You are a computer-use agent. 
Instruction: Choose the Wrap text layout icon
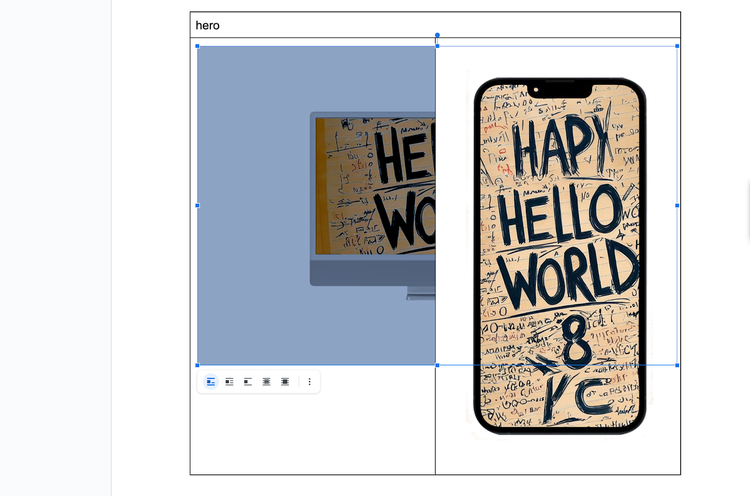[229, 381]
